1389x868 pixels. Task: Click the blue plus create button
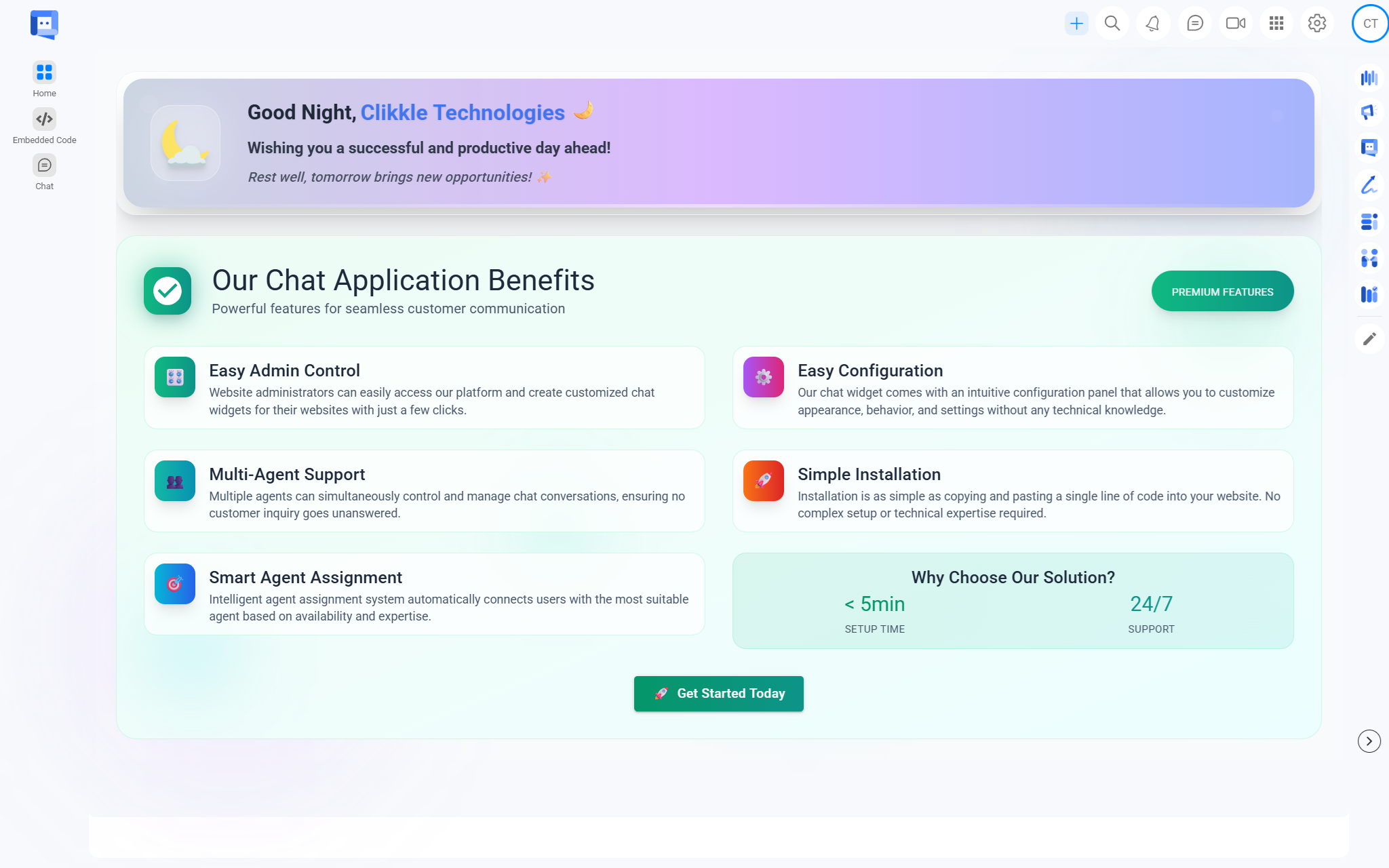tap(1076, 24)
